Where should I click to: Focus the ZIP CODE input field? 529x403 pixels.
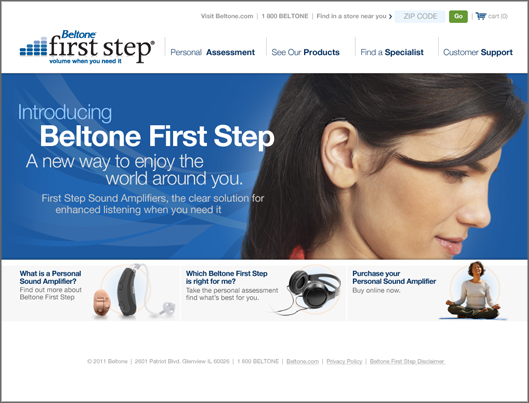pos(420,16)
